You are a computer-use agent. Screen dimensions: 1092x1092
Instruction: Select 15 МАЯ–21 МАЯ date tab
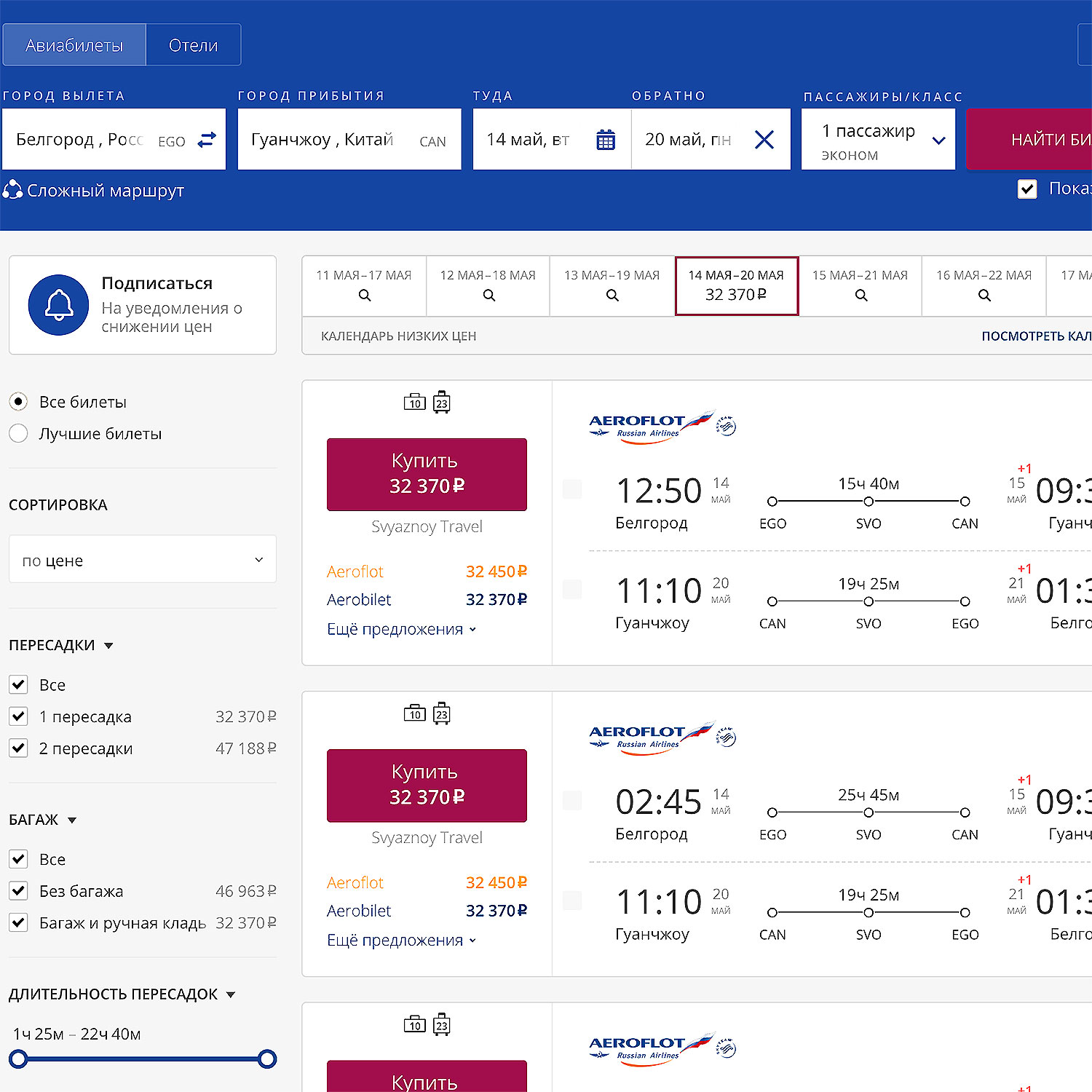860,286
